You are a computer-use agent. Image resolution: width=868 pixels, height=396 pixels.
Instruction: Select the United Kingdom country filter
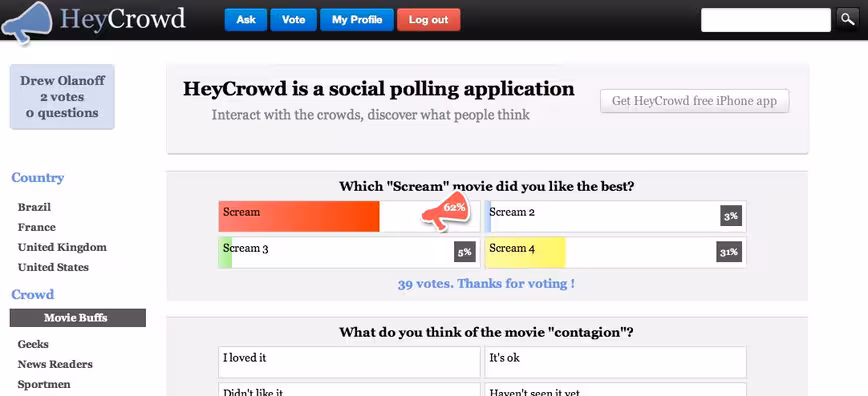click(x=62, y=247)
